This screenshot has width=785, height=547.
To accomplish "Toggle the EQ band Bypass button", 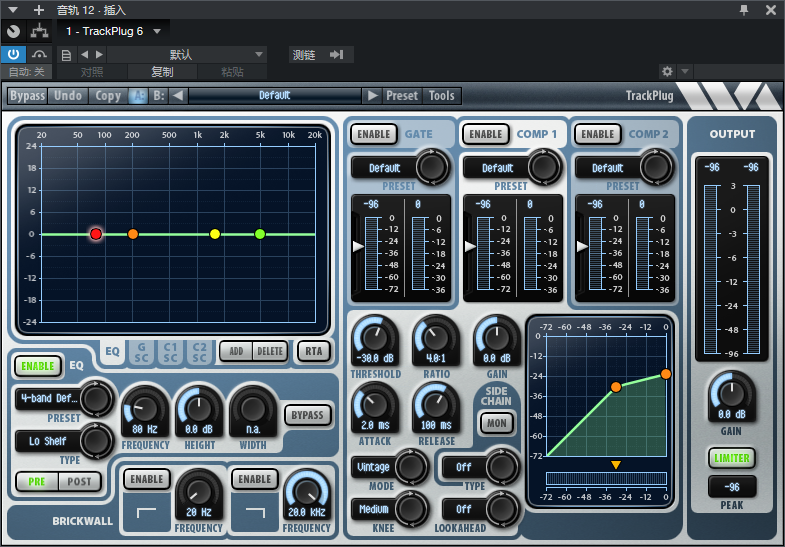I will pos(307,415).
